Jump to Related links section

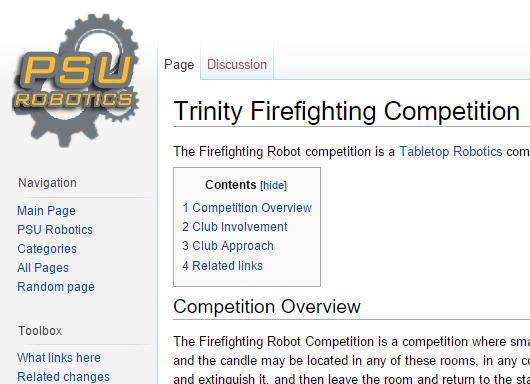(222, 266)
